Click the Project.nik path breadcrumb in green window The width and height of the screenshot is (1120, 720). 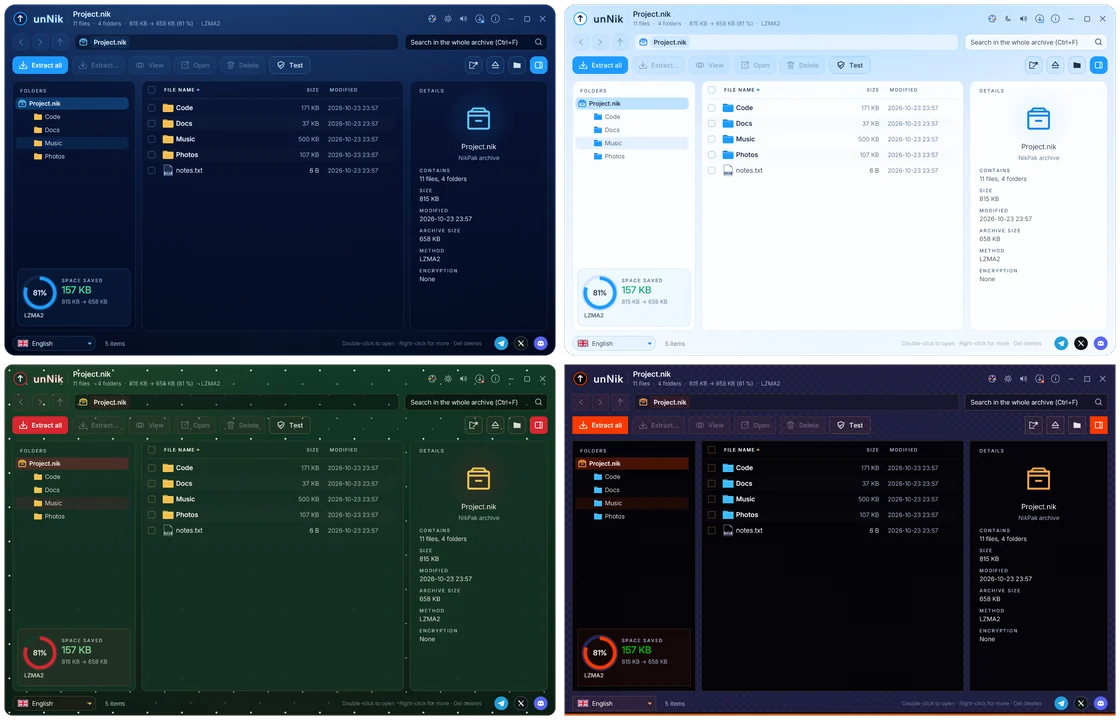(110, 402)
